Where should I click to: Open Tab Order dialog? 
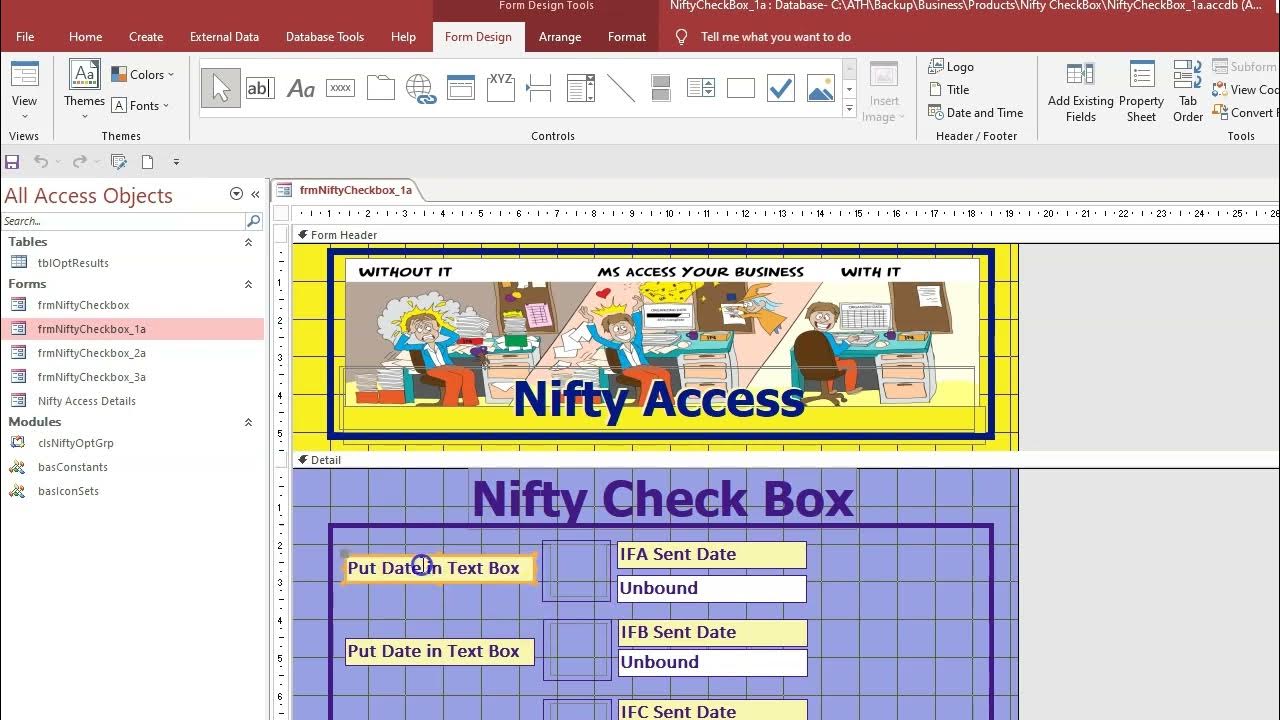(1188, 92)
